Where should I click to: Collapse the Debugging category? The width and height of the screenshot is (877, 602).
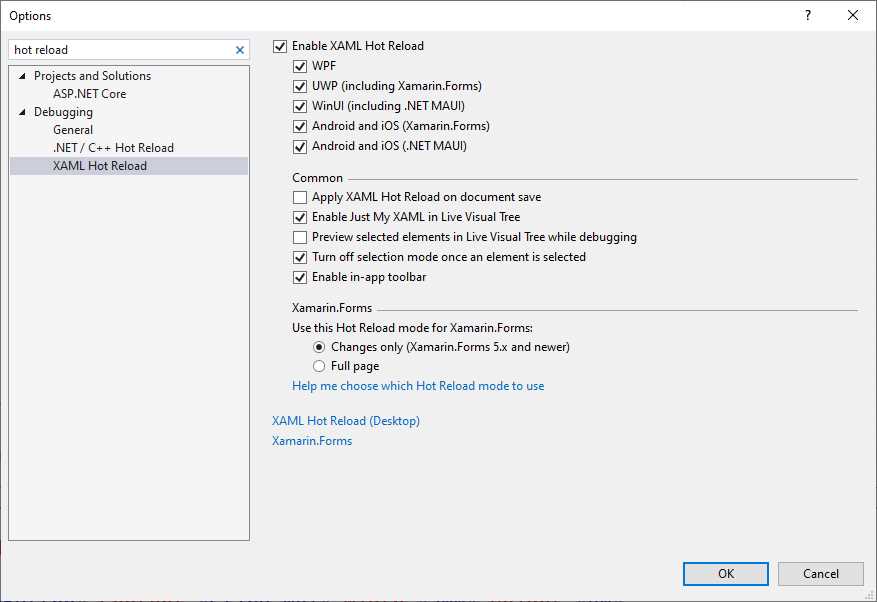21,112
